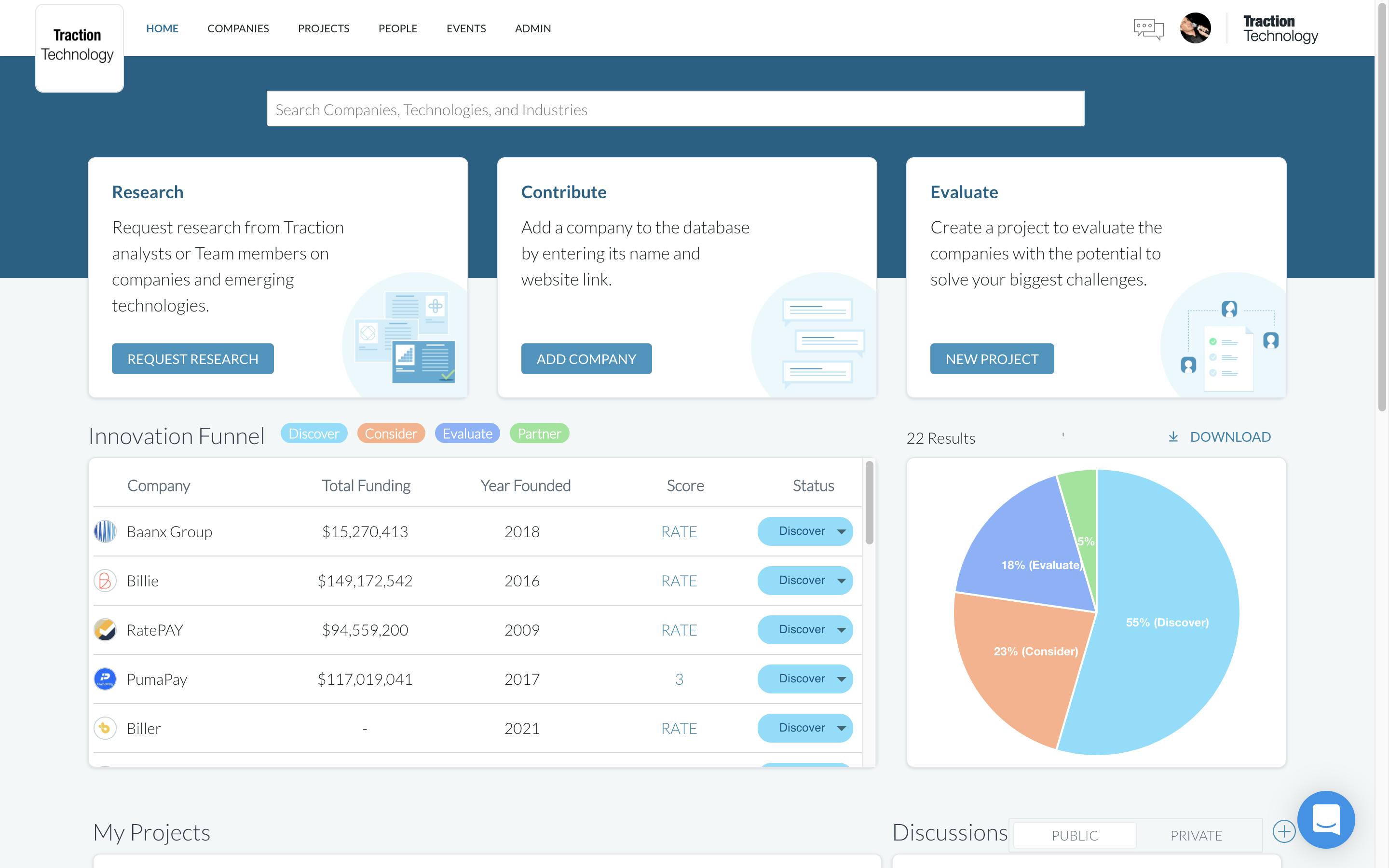This screenshot has height=868, width=1389.
Task: Click the REQUEST RESEARCH button
Action: [192, 358]
